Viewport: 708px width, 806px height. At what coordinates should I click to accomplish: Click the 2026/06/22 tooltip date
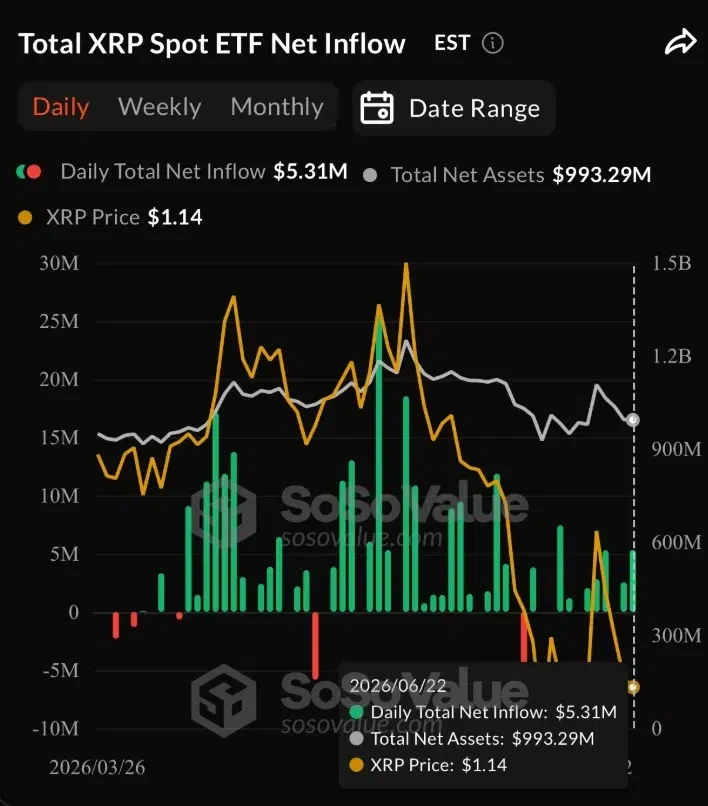(x=398, y=685)
